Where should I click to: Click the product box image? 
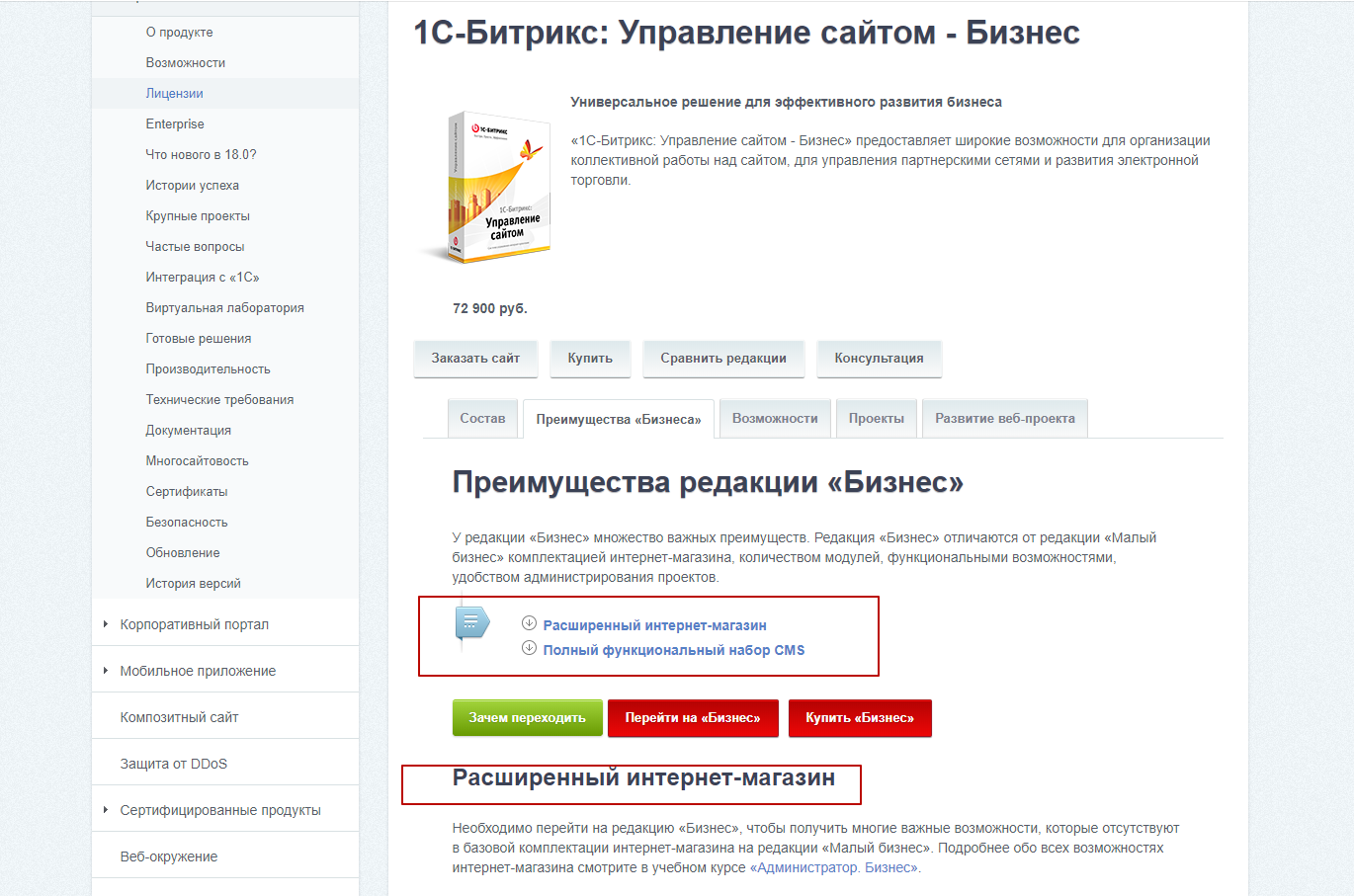pos(488,188)
